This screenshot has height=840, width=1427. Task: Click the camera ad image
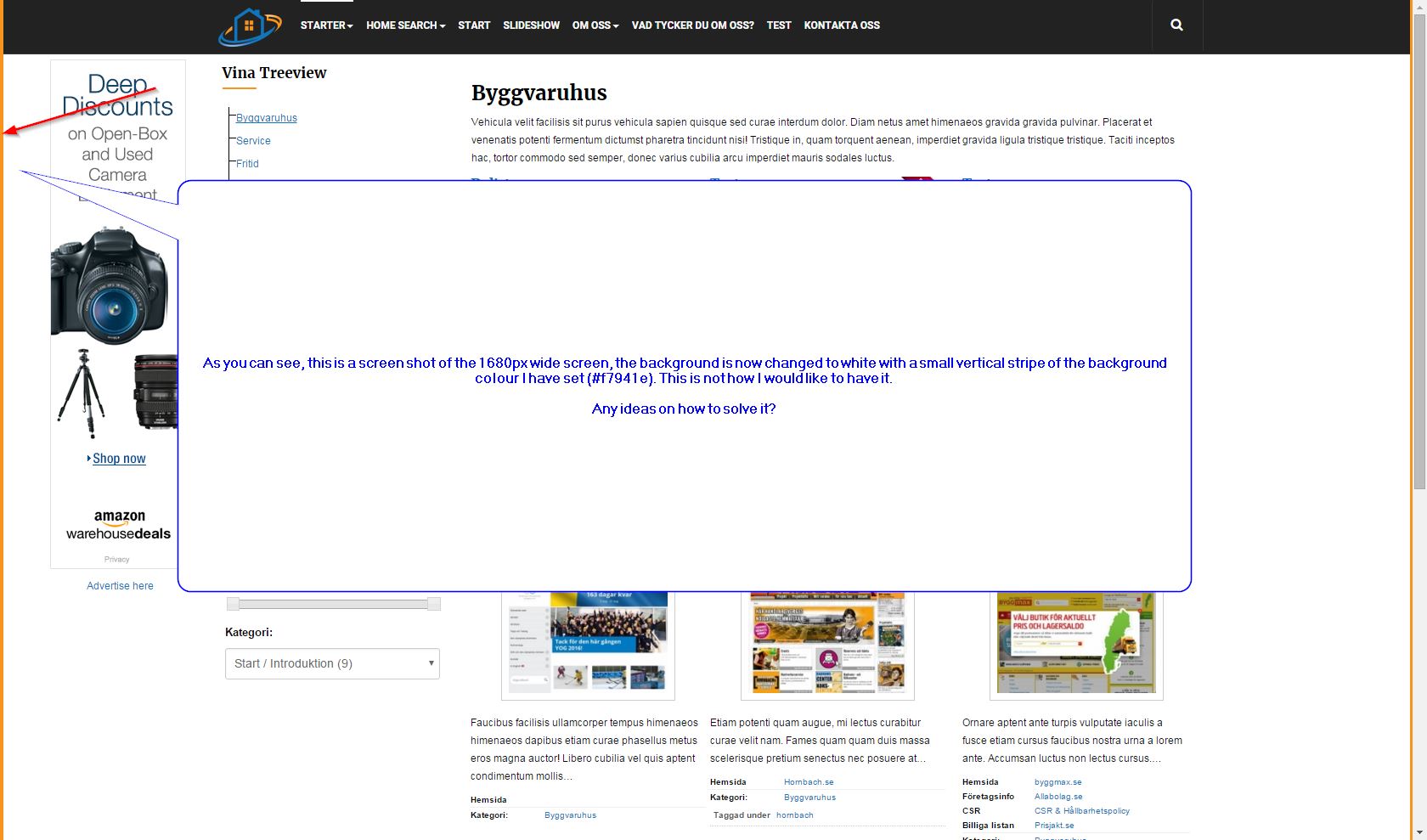tap(114, 331)
